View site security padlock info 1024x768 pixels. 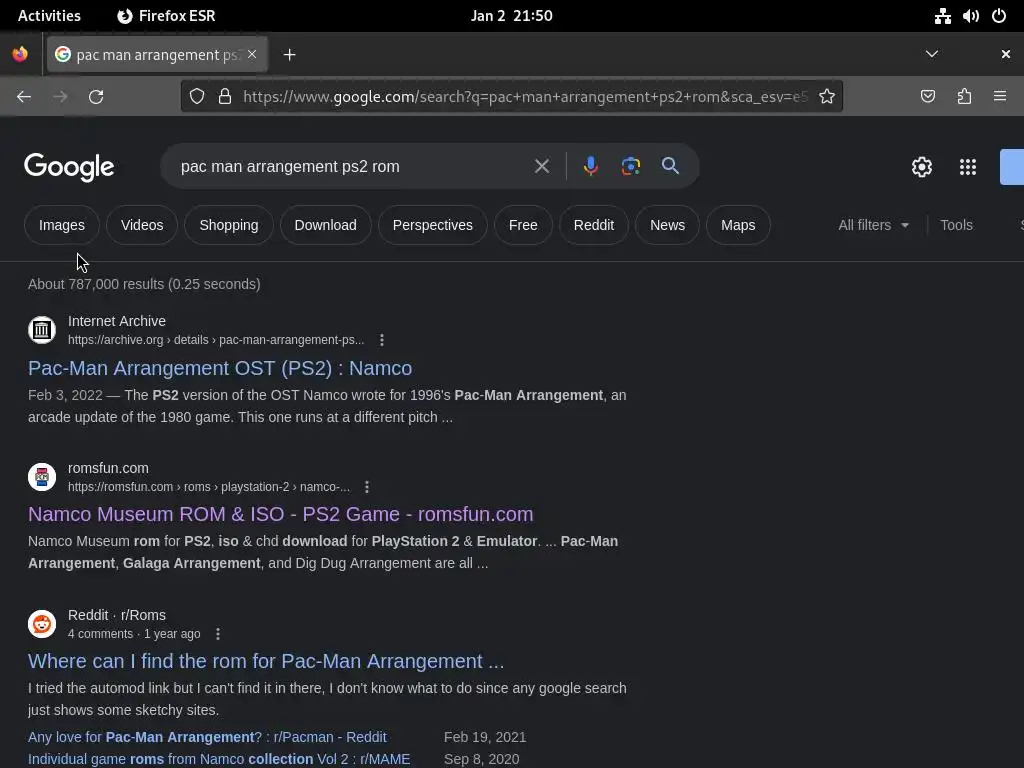point(225,97)
